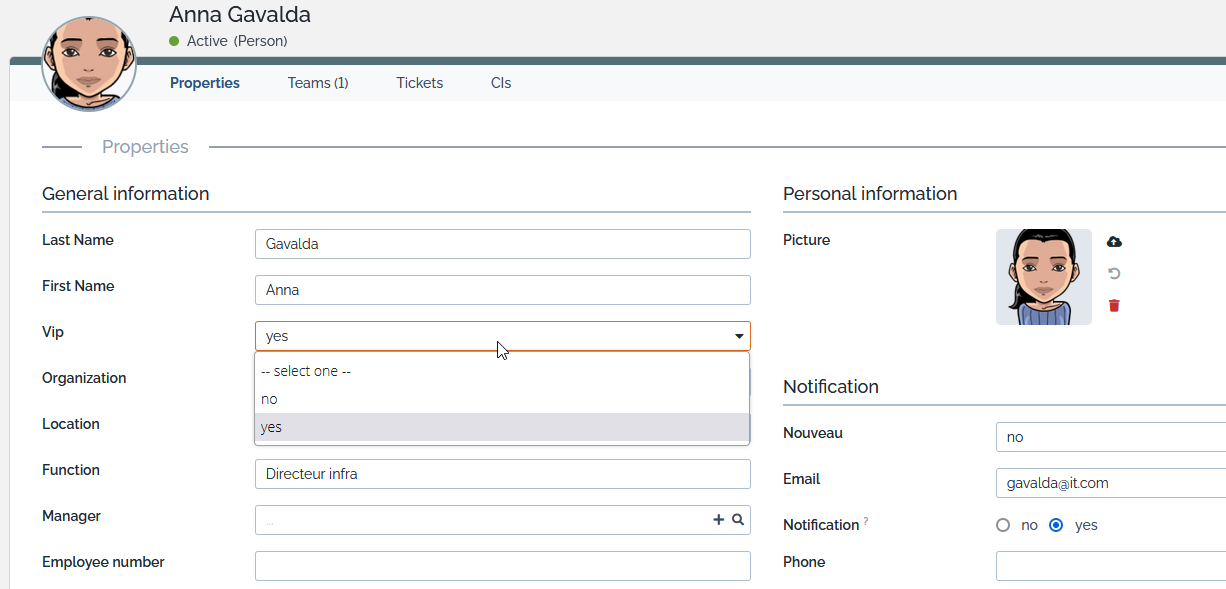Image resolution: width=1226 pixels, height=589 pixels.
Task: Set Notification radio to no
Action: [x=1003, y=525]
